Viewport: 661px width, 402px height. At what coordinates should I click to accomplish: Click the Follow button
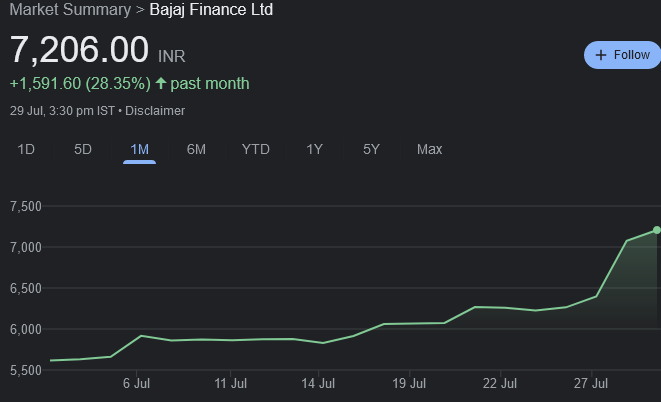(x=622, y=55)
